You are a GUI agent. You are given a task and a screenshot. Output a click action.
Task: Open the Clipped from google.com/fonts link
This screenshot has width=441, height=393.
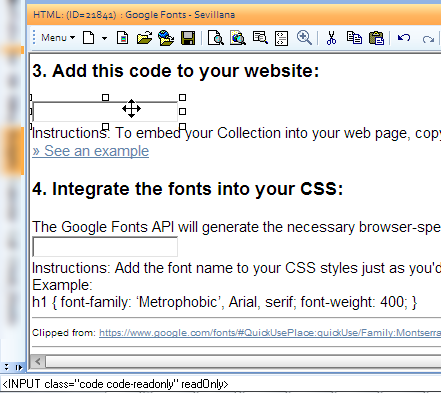click(x=270, y=332)
